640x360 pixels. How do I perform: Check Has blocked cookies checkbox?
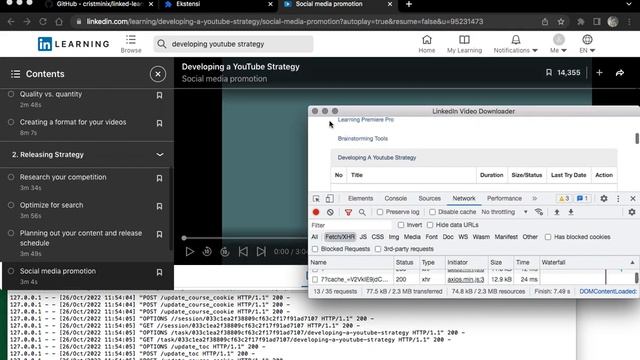point(548,237)
